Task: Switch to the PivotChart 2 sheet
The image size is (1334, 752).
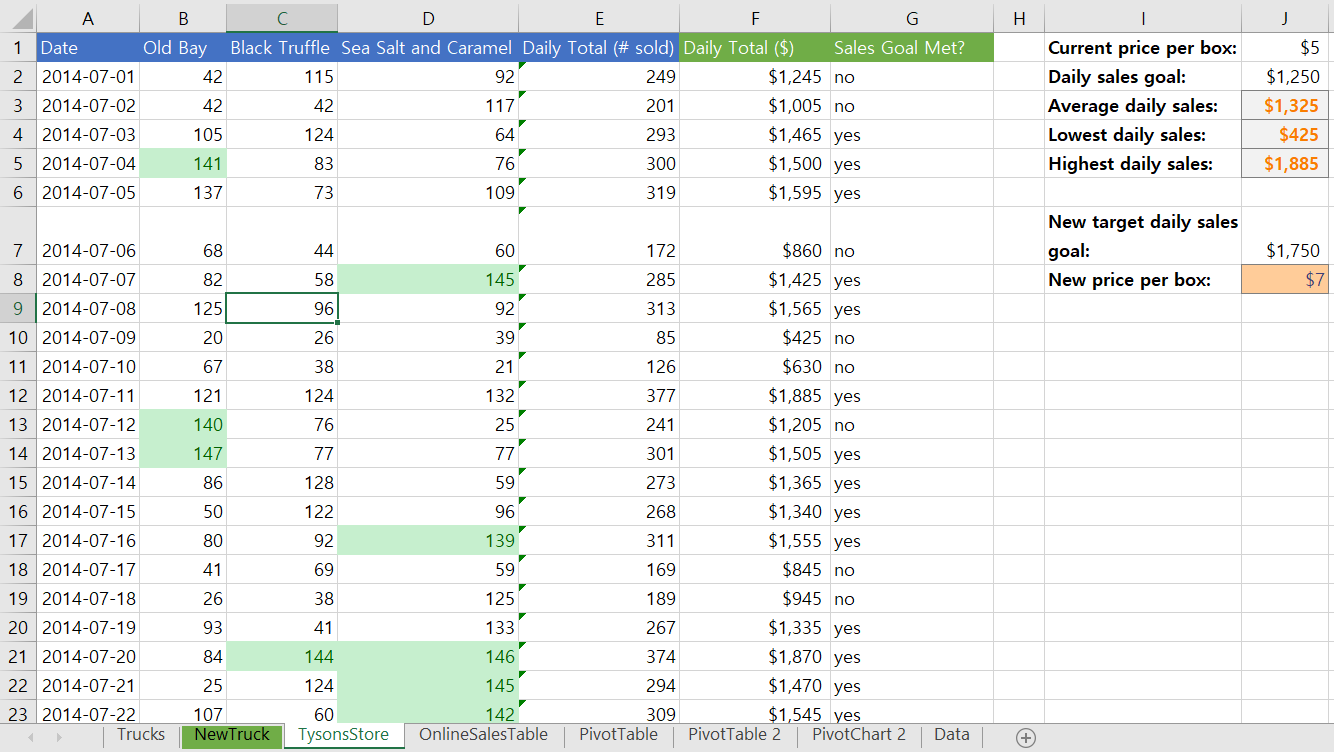Action: (858, 734)
